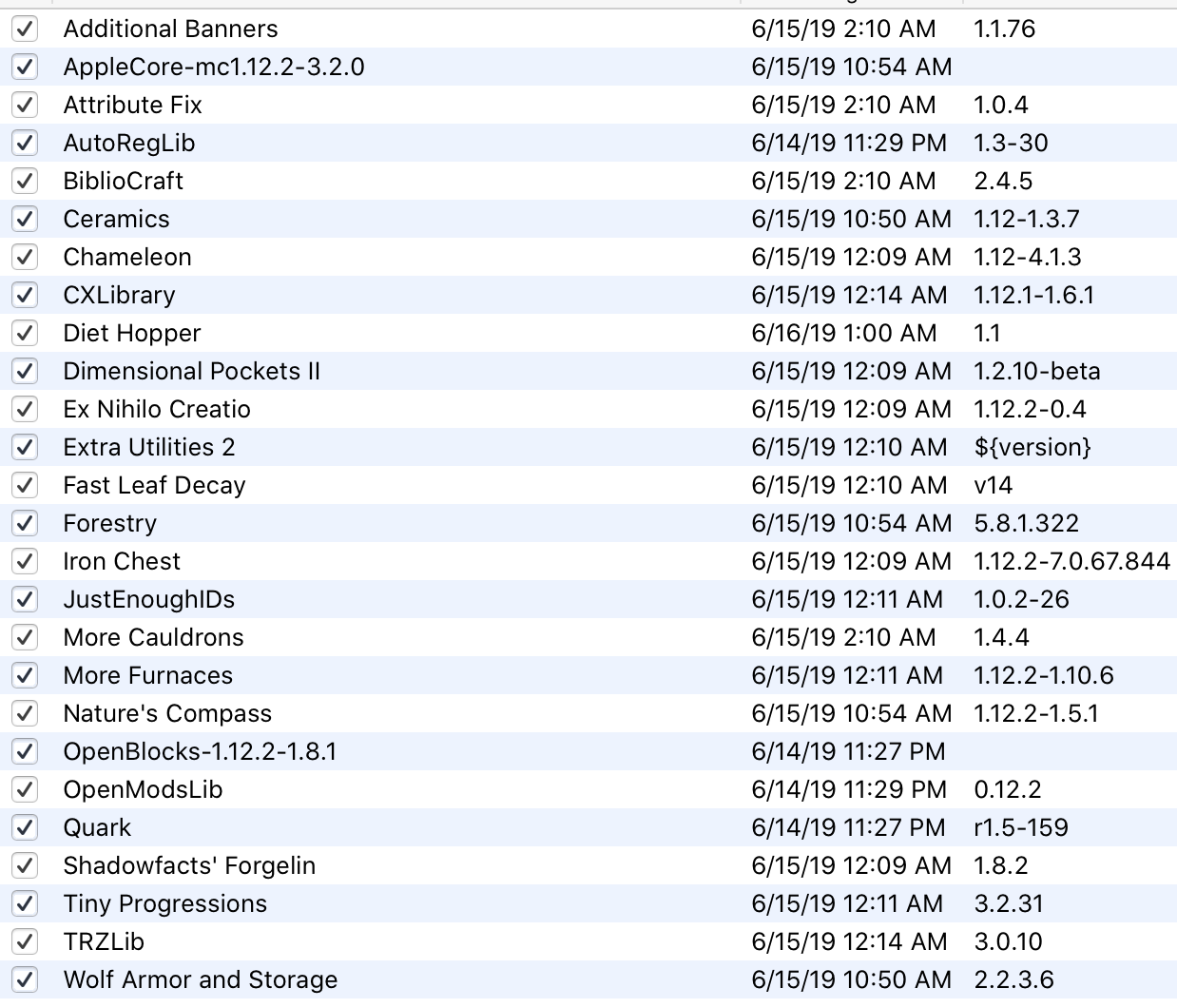Click the Fast Leaf Decay name
Screen dimensions: 1177x1008
click(x=155, y=486)
